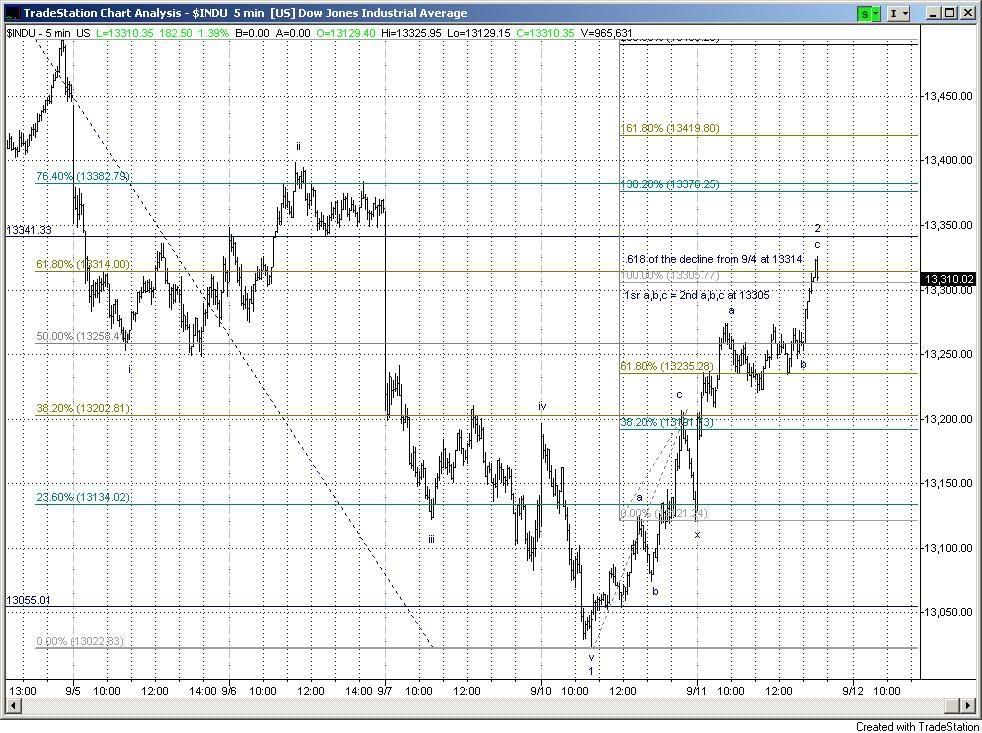Click the 9/10 date on the time axis

click(541, 690)
